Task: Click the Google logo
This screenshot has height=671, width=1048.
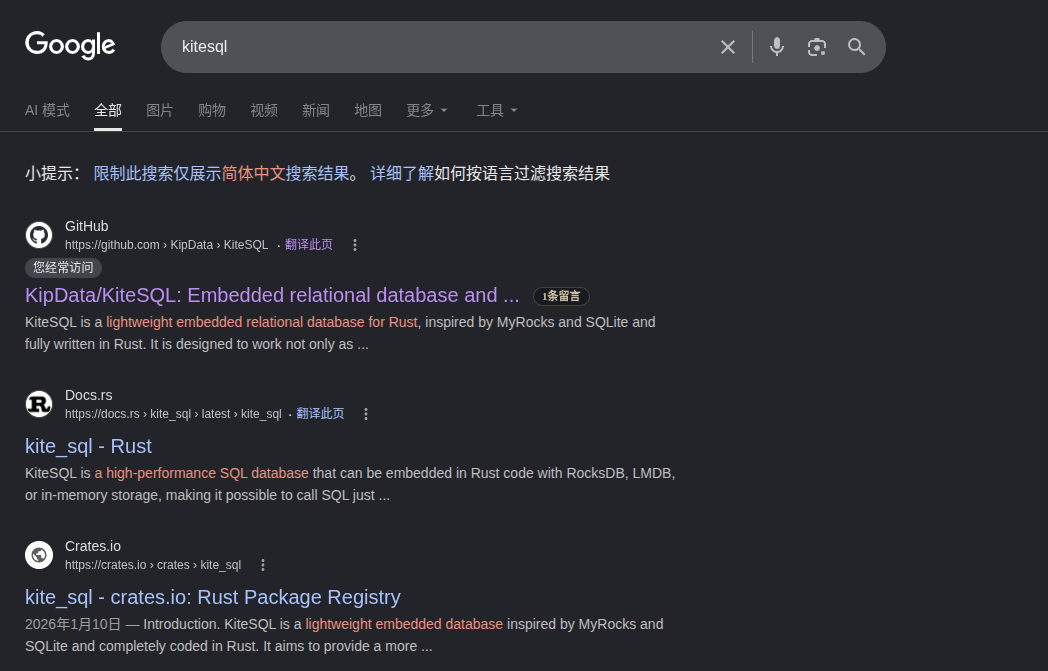Action: click(x=70, y=45)
